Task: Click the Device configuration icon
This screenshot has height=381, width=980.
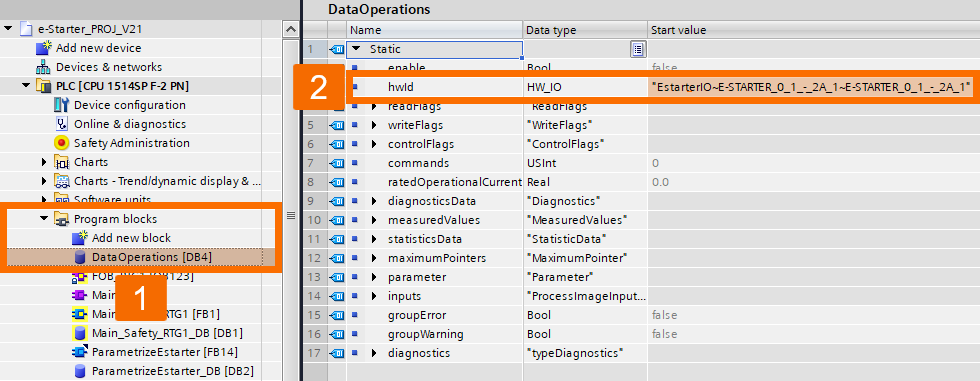Action: (x=61, y=105)
